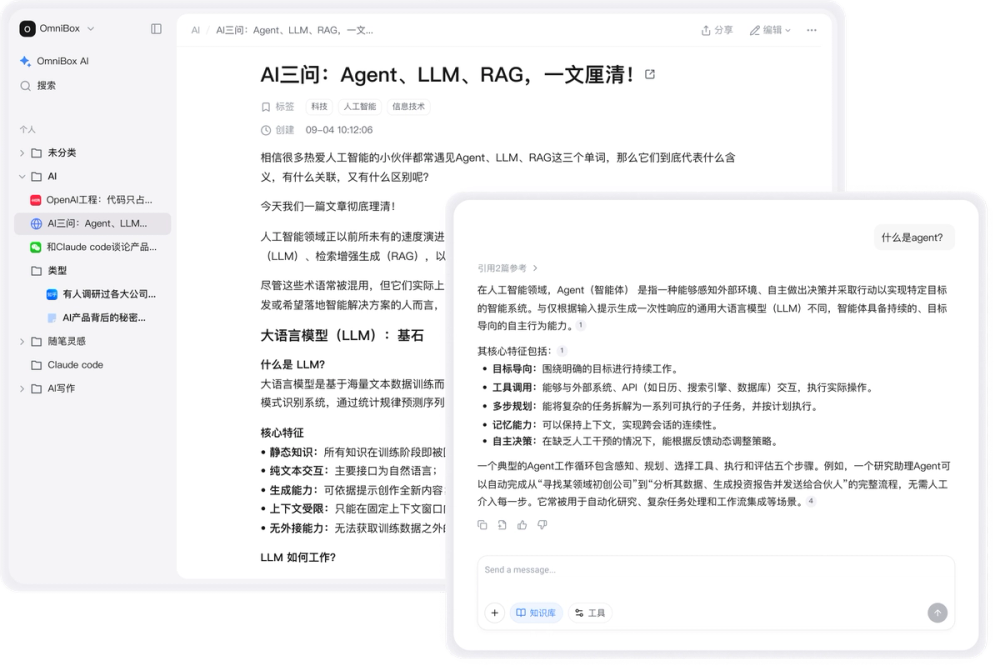
Task: Click the OmniBox logo icon
Action: pos(27,29)
